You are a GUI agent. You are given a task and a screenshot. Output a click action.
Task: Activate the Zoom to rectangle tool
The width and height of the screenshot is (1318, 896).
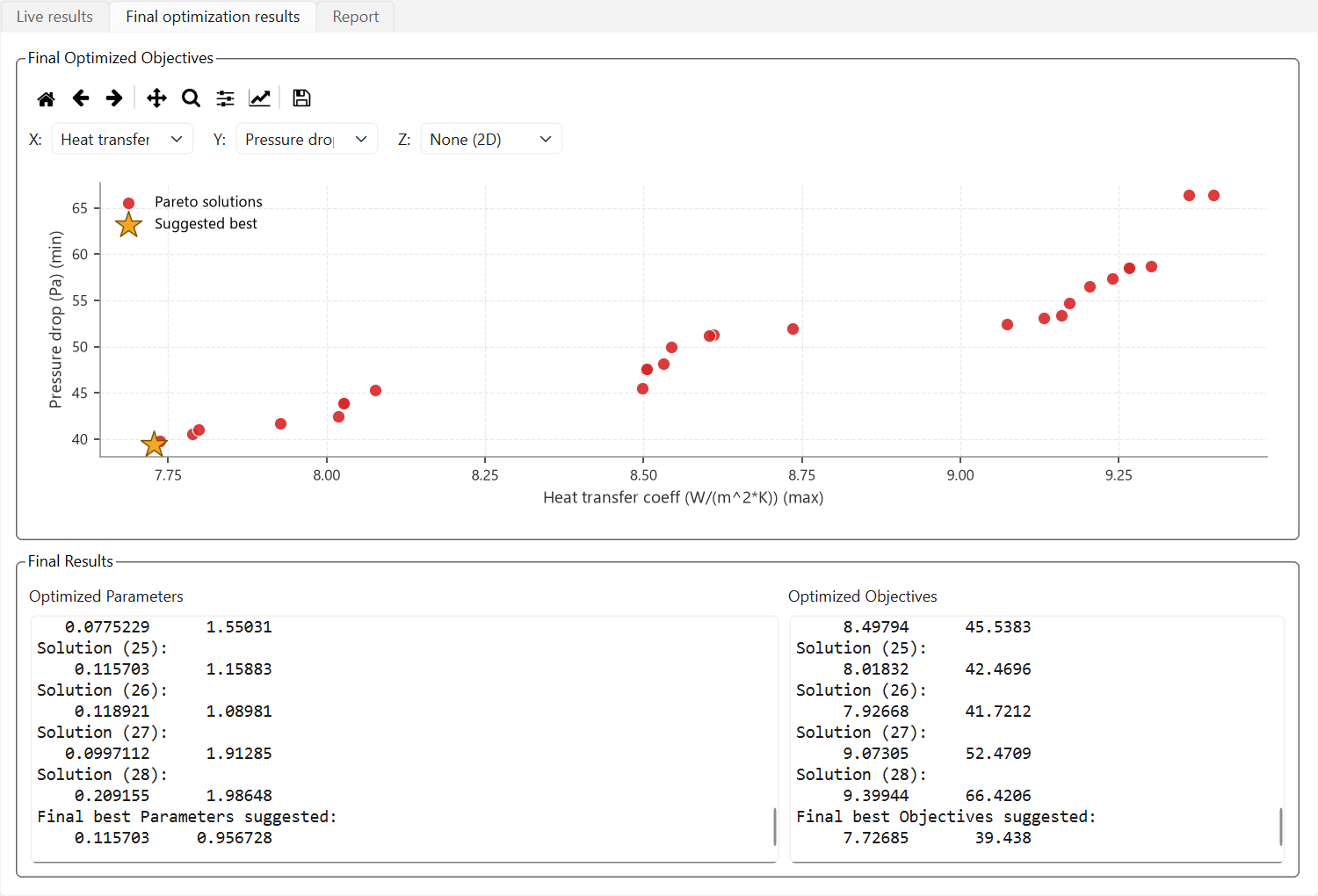191,98
